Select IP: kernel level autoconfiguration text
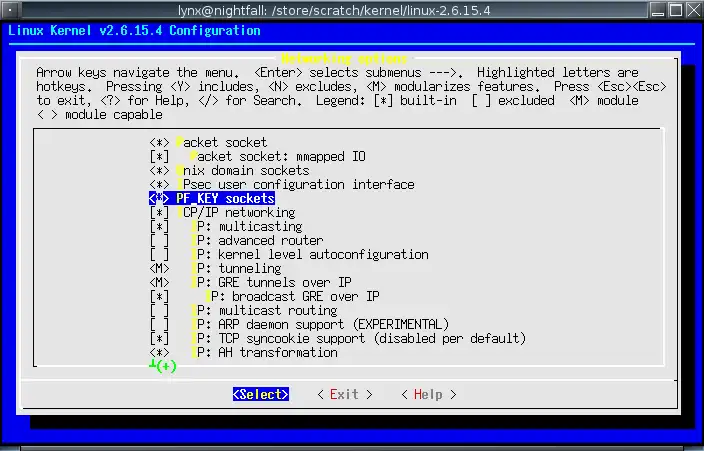The image size is (704, 451). tap(309, 255)
